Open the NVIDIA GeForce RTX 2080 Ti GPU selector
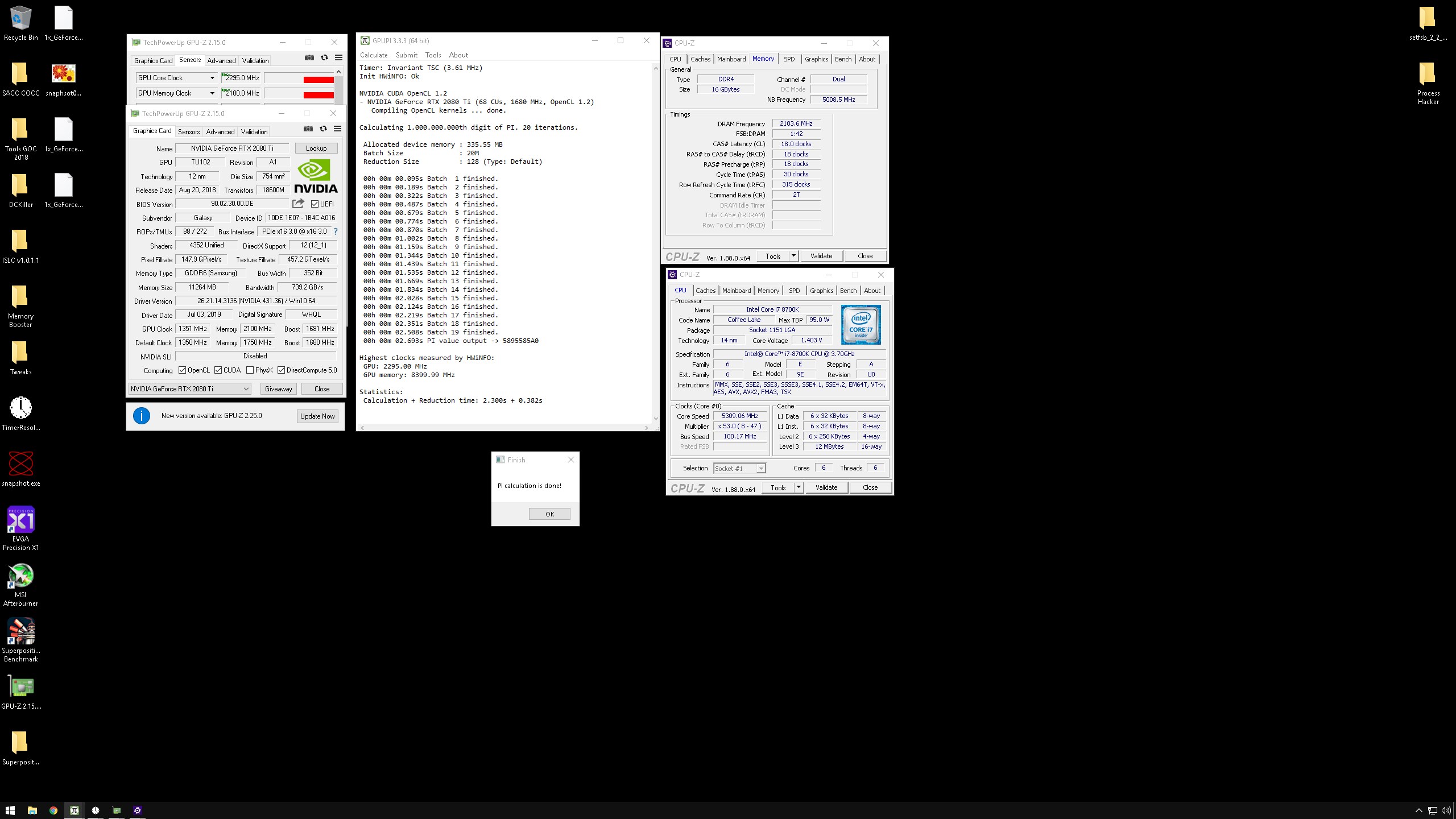The height and width of the screenshot is (819, 1456). coord(190,389)
